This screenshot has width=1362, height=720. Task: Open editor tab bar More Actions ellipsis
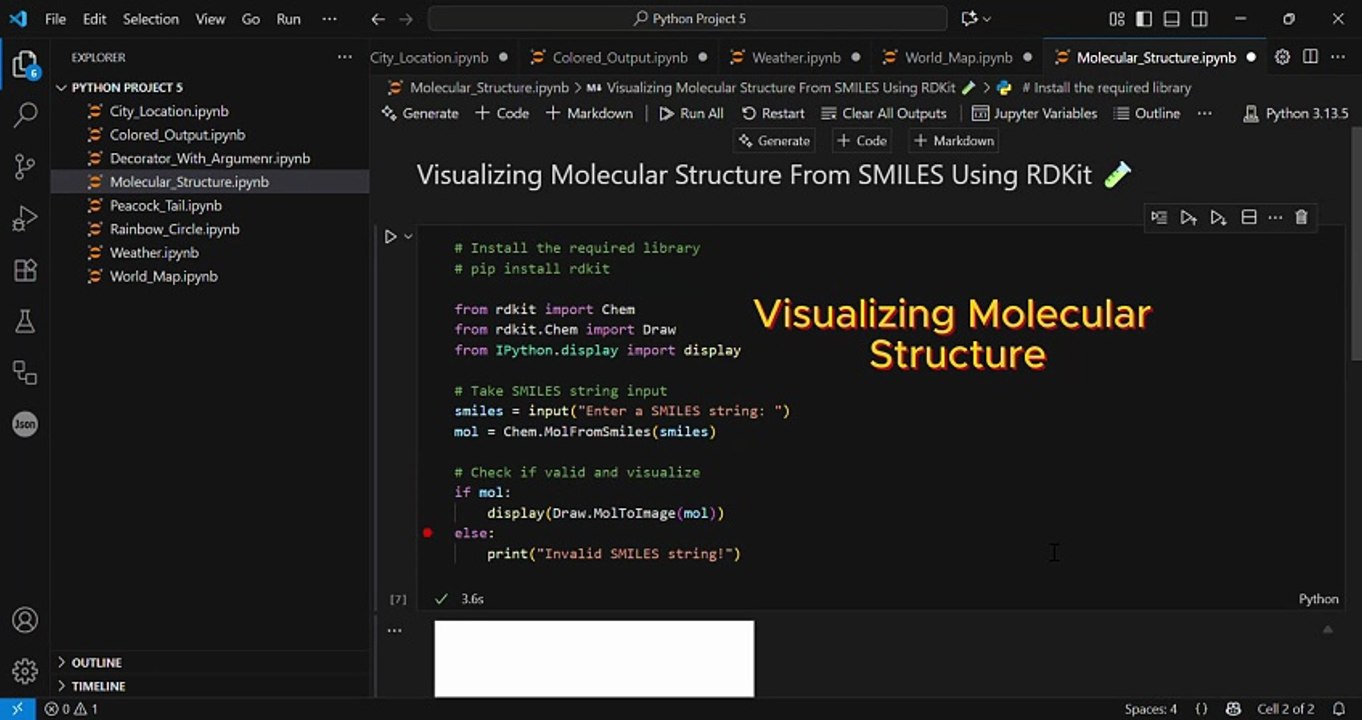click(1338, 57)
